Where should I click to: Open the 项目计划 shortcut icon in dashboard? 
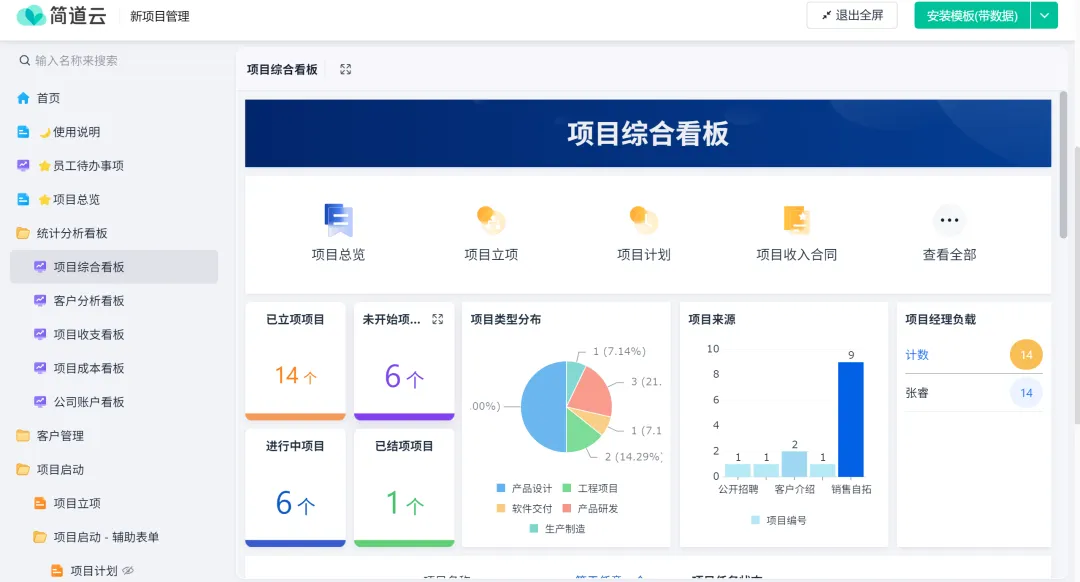644,220
